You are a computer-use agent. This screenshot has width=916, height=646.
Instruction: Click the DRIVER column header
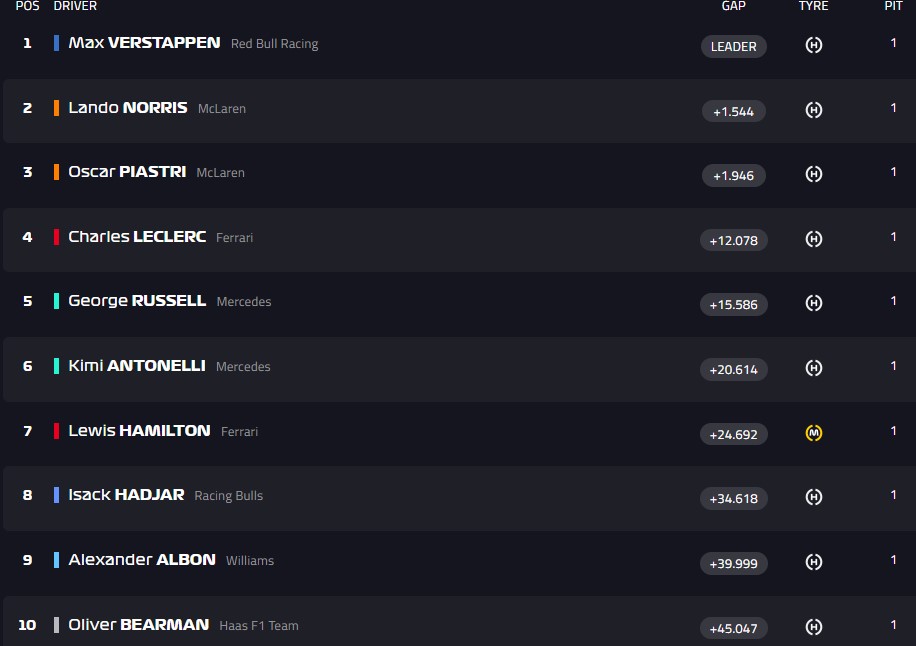click(x=75, y=6)
